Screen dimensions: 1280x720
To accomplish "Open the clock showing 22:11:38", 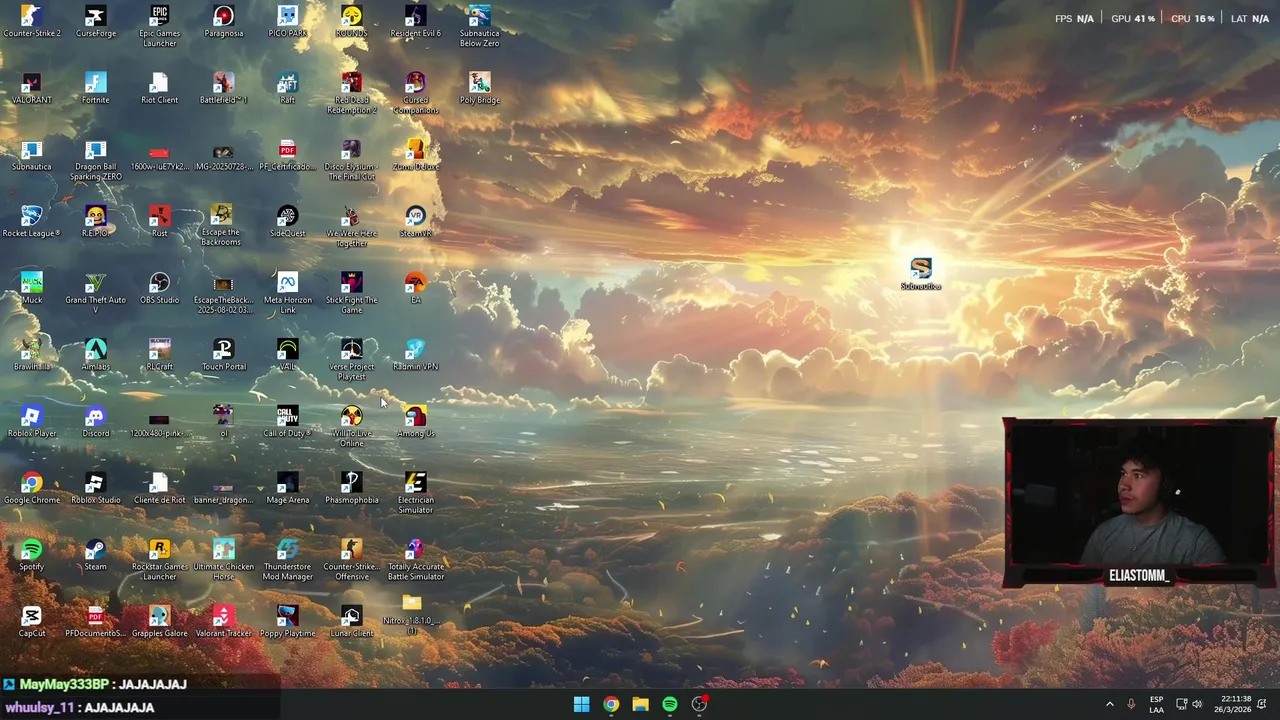I will 1233,704.
